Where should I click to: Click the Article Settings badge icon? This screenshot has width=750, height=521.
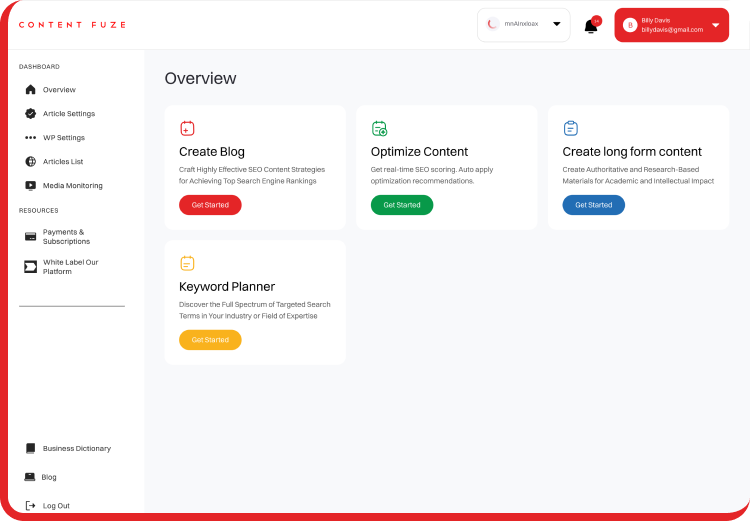tap(31, 114)
